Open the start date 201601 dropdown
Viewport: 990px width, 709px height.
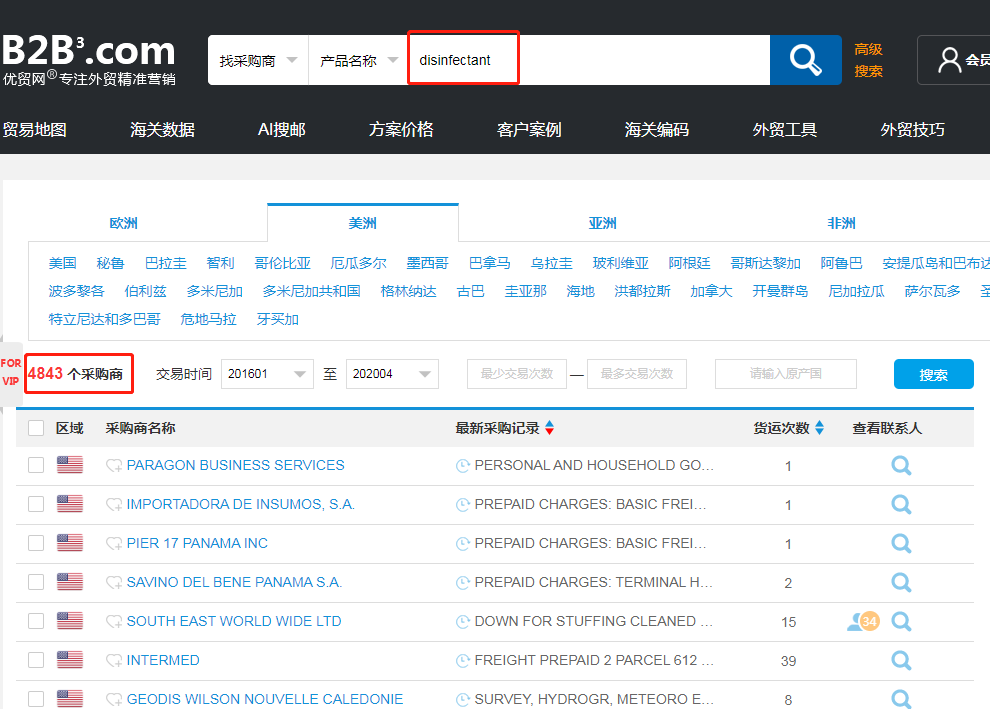click(x=266, y=374)
